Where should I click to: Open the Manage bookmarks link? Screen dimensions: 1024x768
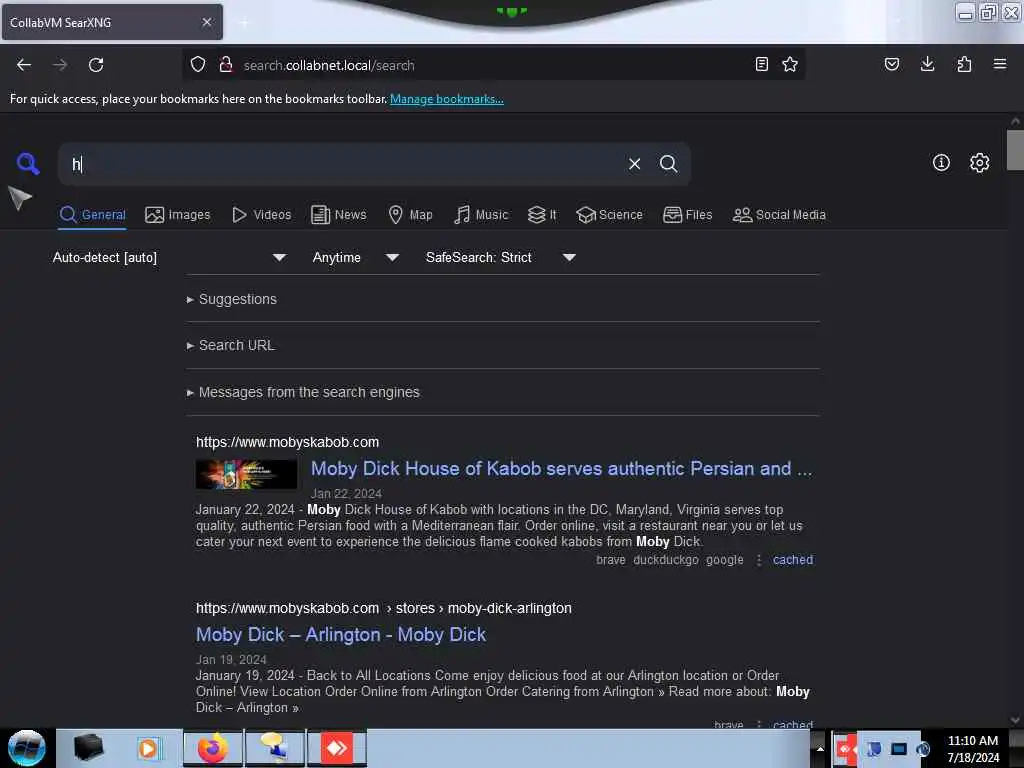tap(447, 99)
